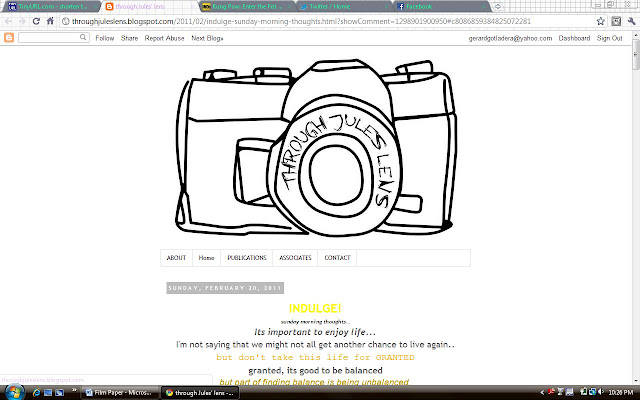This screenshot has width=640, height=400.
Task: Click the text 'granted, its good to be balanced'
Action: click(x=315, y=370)
